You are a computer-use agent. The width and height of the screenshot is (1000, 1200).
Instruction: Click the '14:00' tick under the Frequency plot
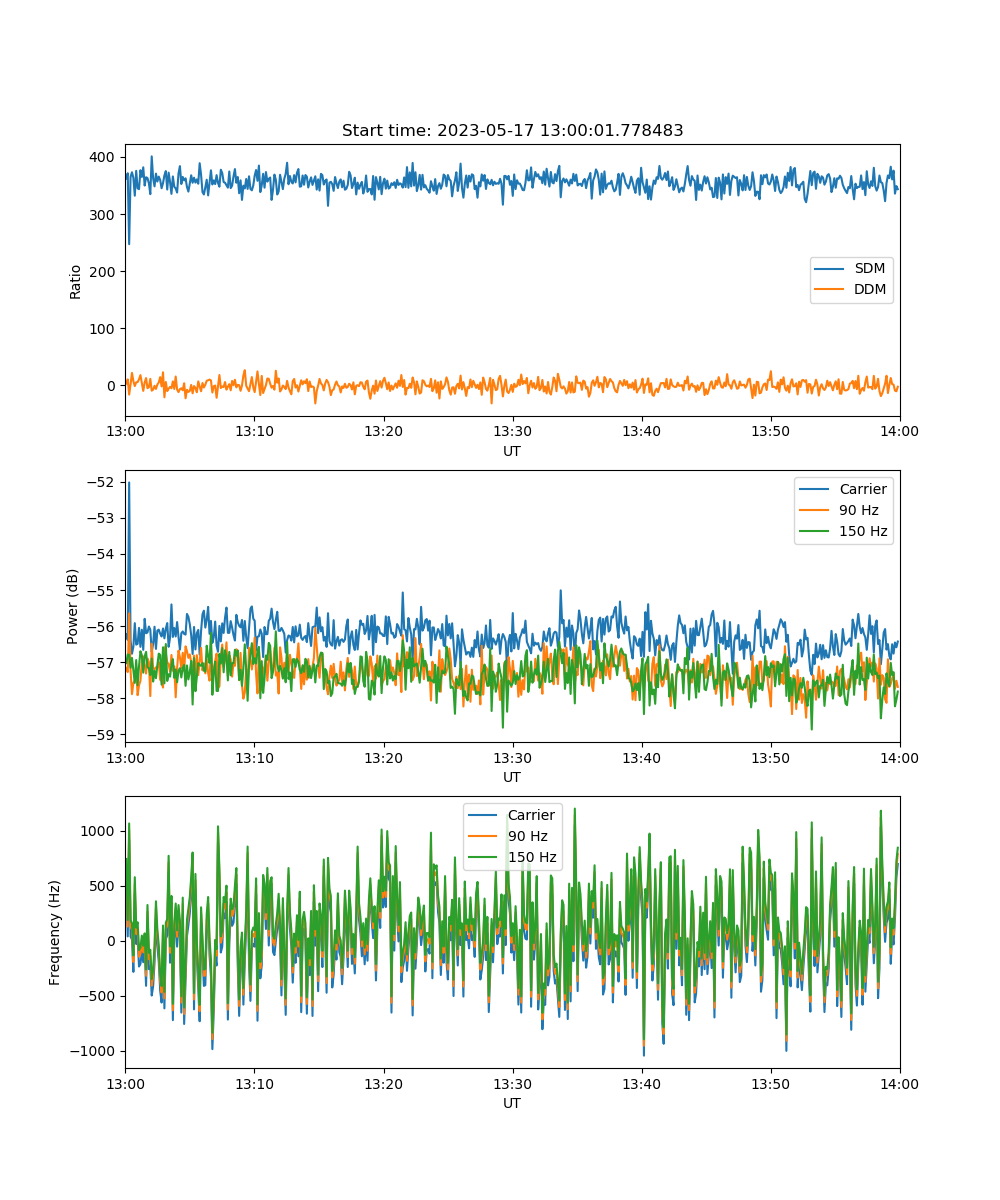click(900, 1083)
